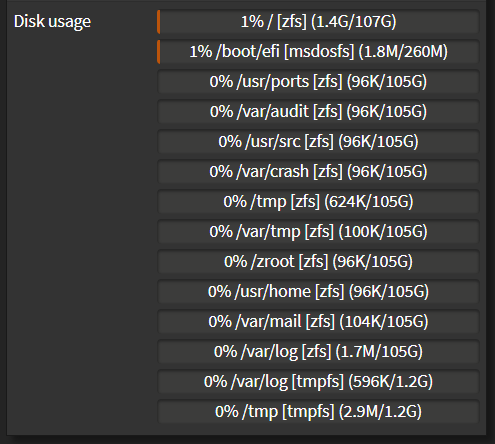Click the 1.8M/260M size text
Image resolution: width=495 pixels, height=444 pixels.
pyautogui.click(x=403, y=52)
